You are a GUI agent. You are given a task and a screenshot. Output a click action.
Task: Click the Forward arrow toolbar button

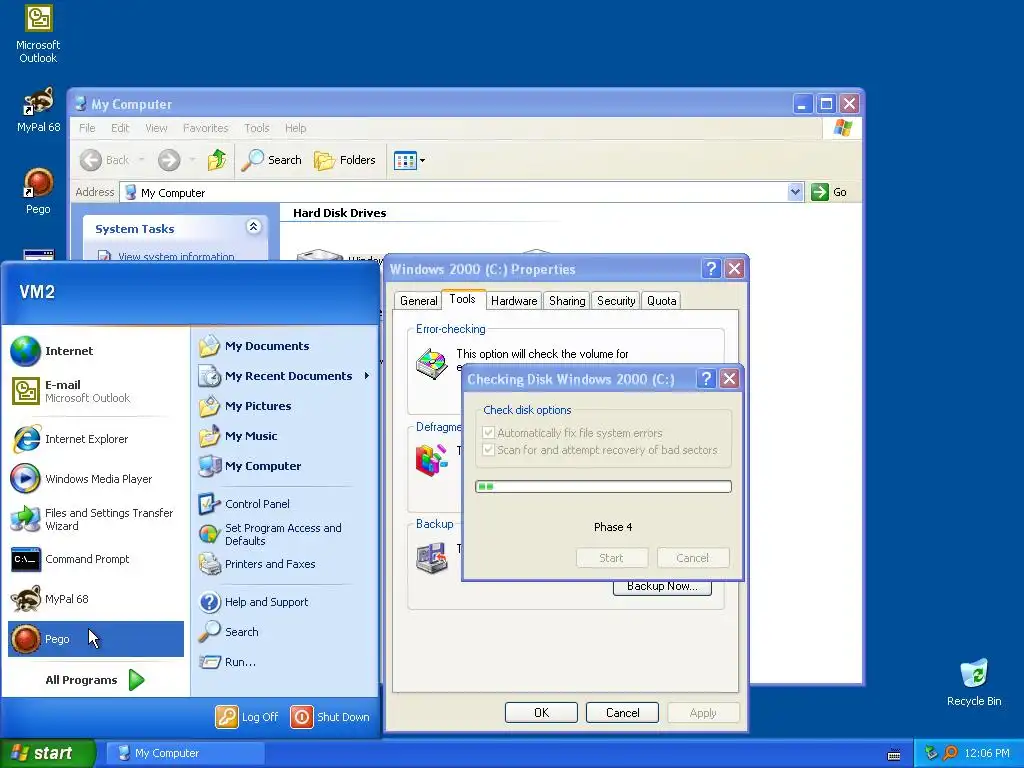coord(169,160)
